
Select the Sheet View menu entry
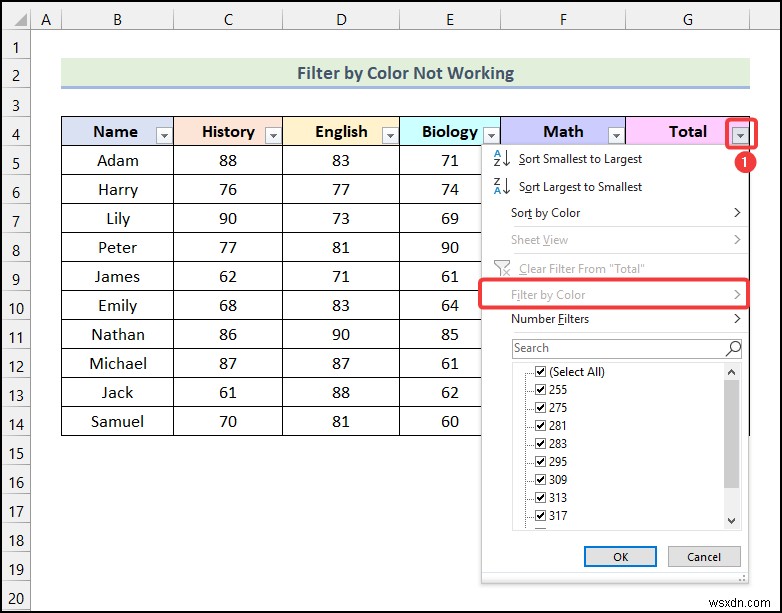(614, 240)
